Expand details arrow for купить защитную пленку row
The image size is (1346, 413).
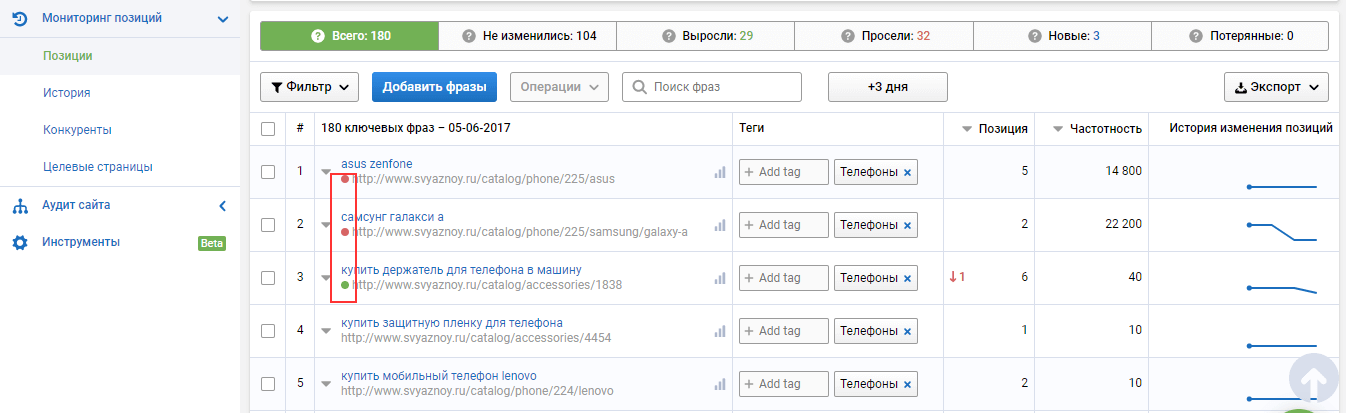click(326, 331)
